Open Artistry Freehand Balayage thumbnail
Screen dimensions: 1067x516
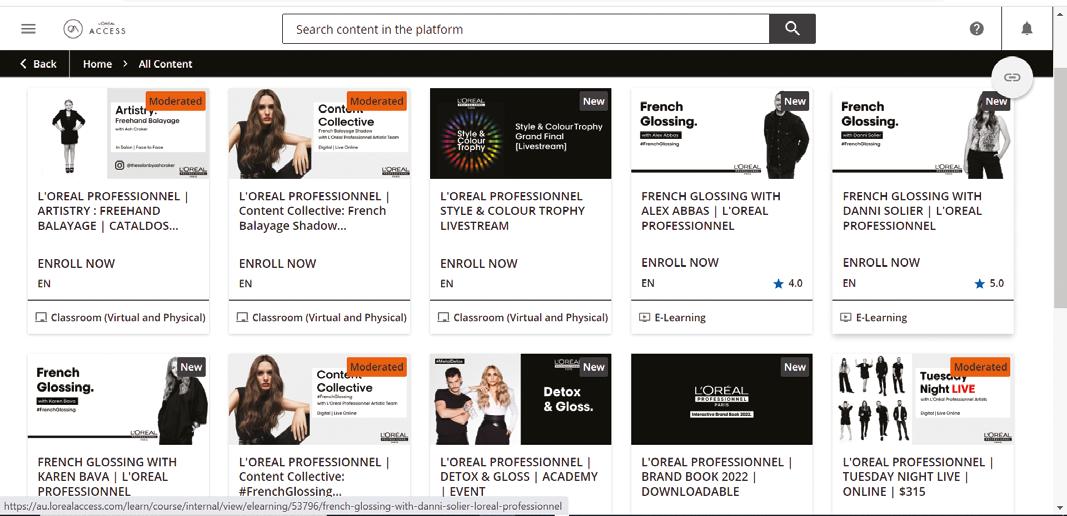[x=118, y=133]
